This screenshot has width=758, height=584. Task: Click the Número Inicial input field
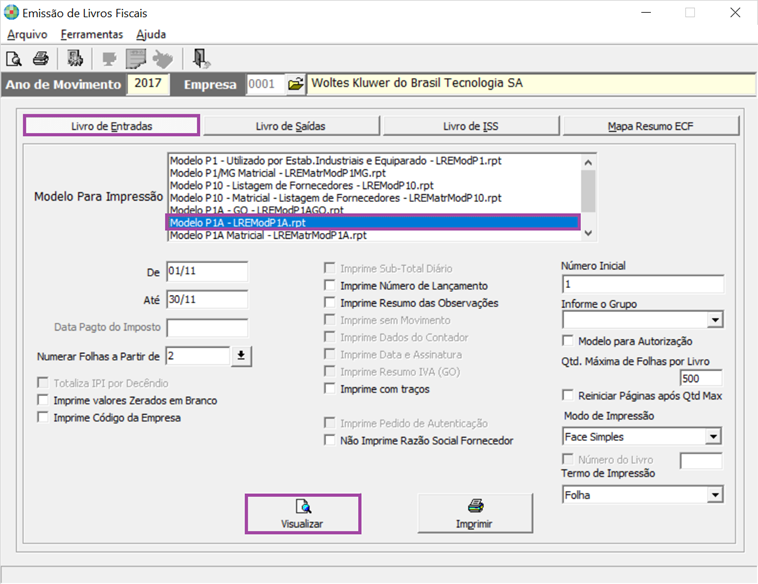pos(642,284)
